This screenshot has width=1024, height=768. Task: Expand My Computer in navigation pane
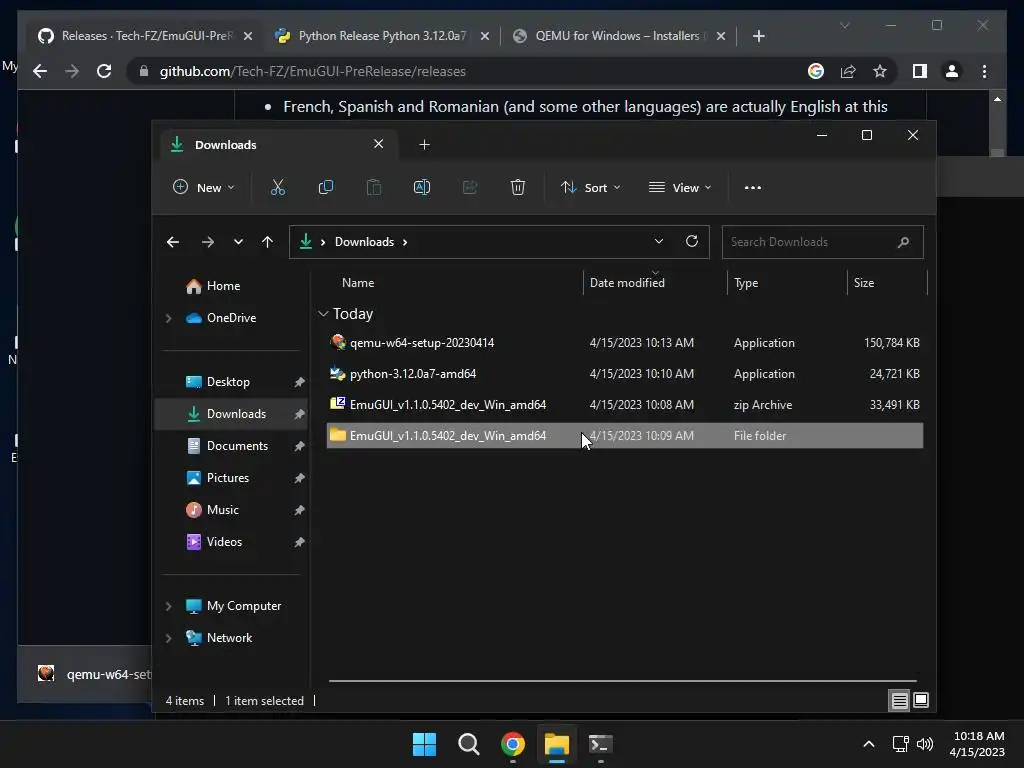[168, 606]
